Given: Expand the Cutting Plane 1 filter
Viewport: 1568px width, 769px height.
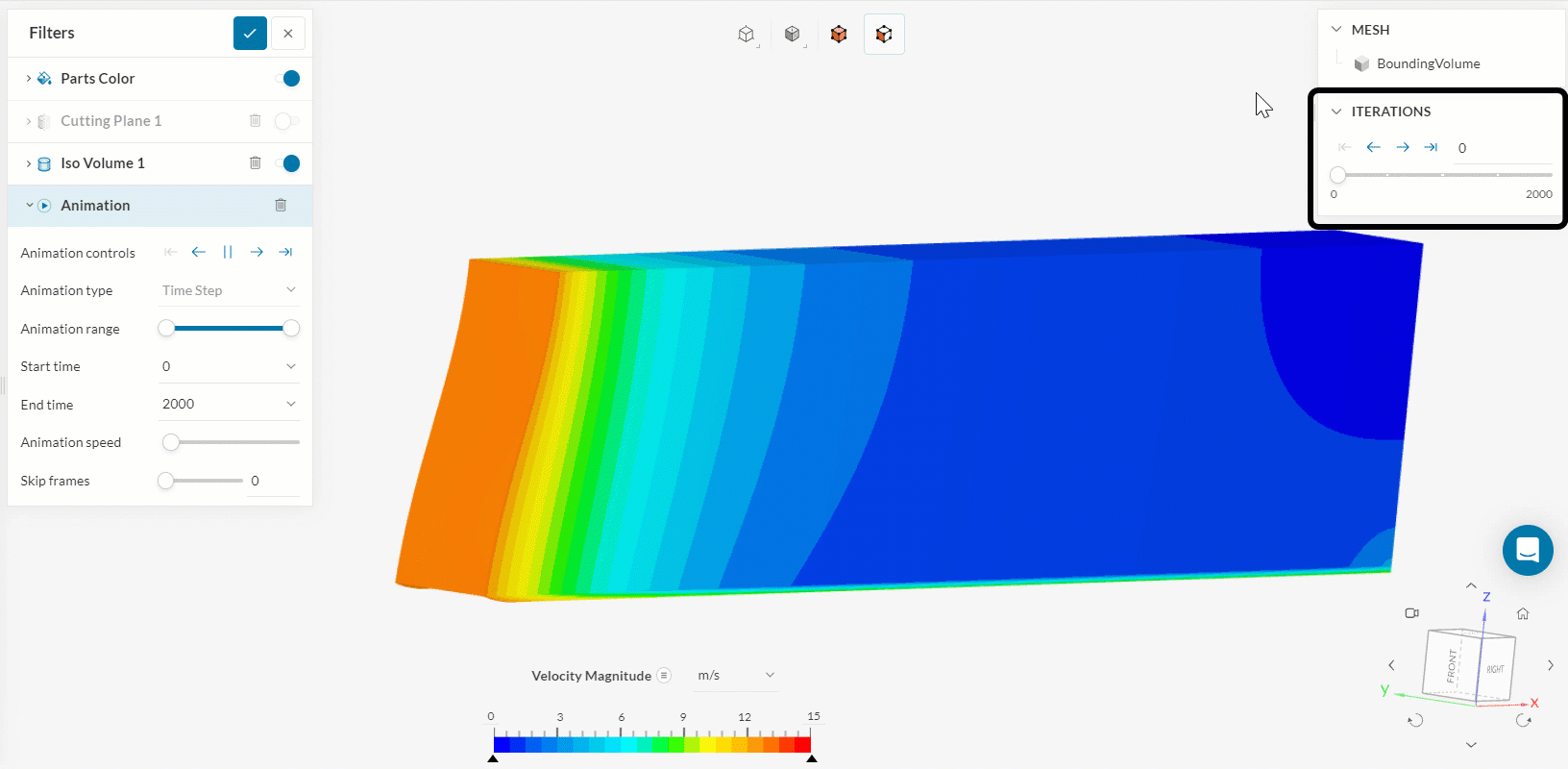Looking at the screenshot, I should (29, 121).
